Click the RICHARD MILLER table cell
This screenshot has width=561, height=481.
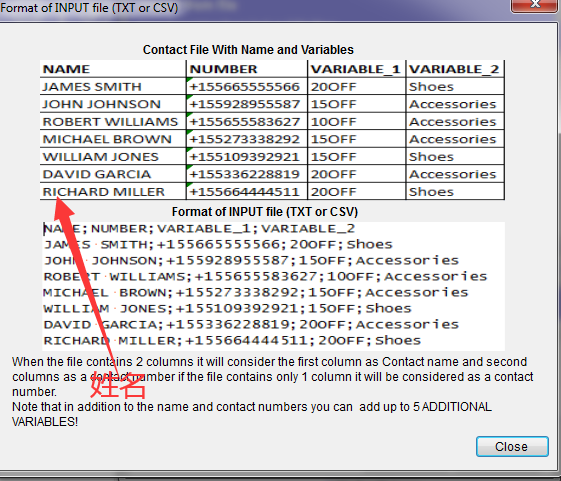[x=113, y=191]
